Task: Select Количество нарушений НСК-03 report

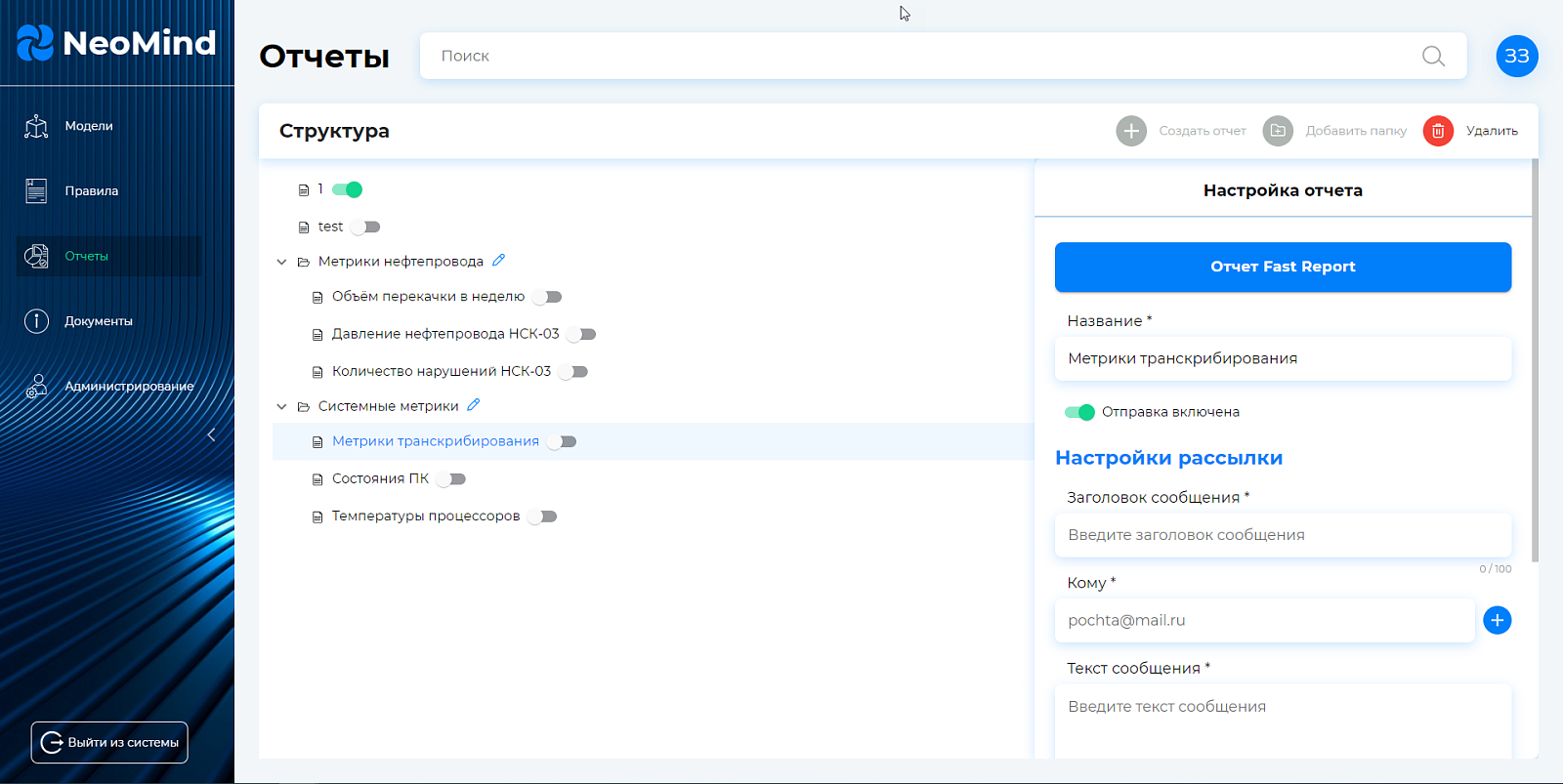Action: (442, 371)
